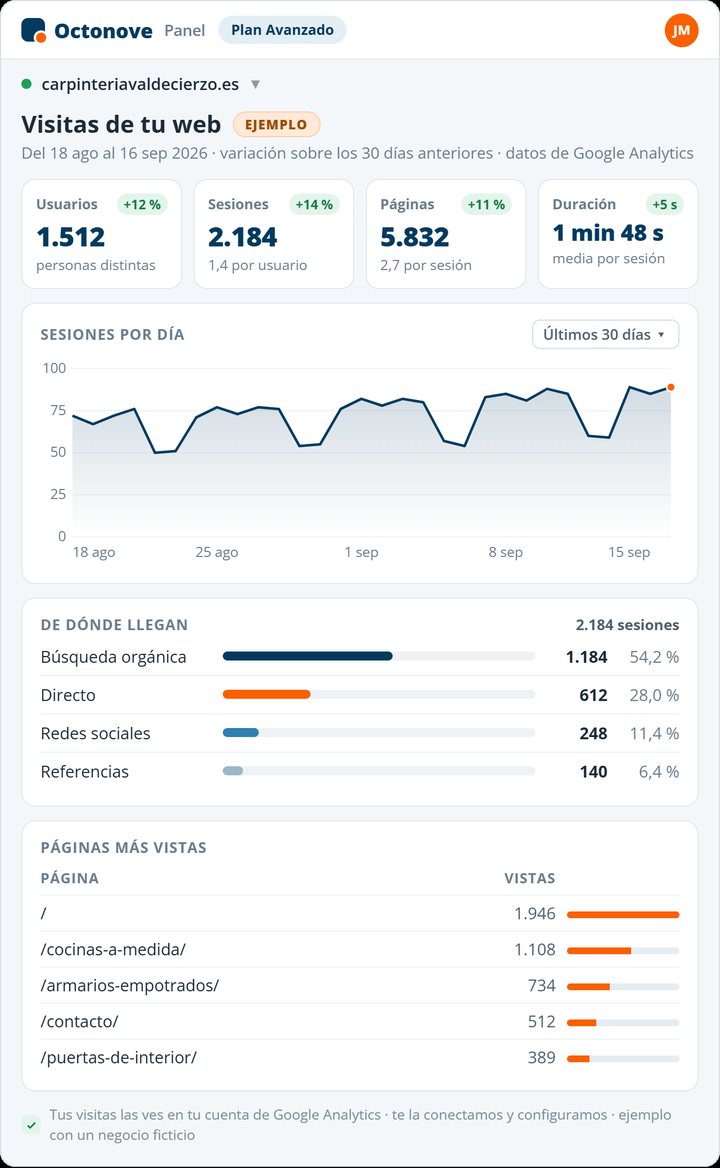Screen dimensions: 720x1168
Task: Click the PÁGINA column header
Action: (x=69, y=878)
